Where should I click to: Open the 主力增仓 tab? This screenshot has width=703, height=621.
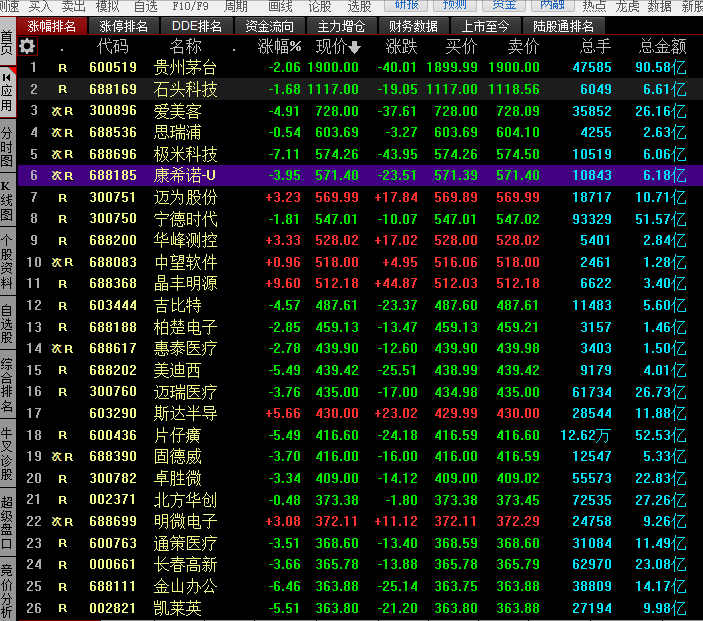point(341,26)
